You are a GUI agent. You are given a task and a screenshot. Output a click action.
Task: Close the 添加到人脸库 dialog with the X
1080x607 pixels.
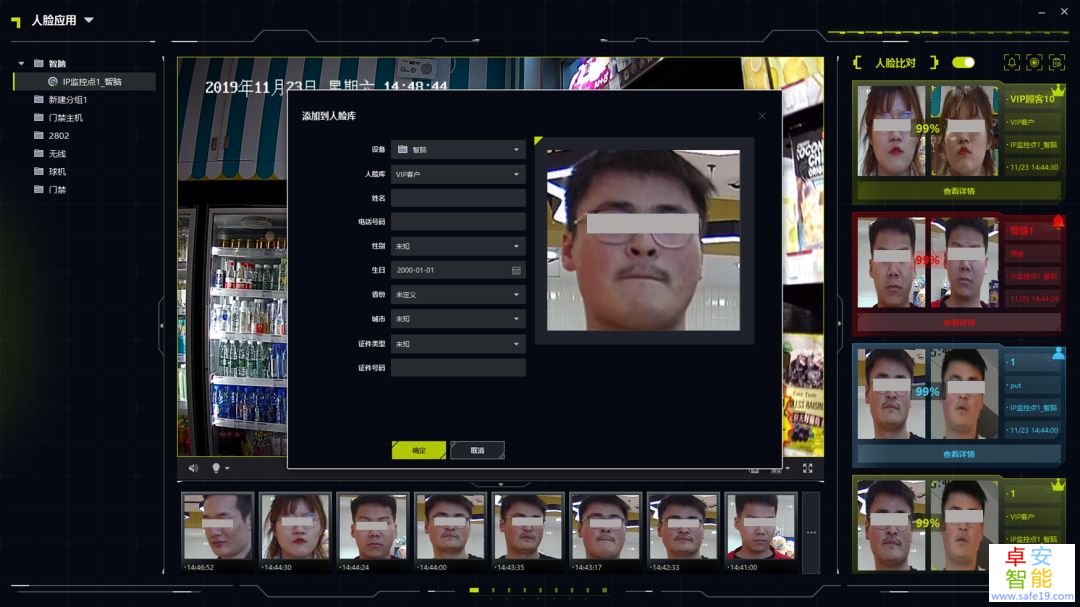762,116
